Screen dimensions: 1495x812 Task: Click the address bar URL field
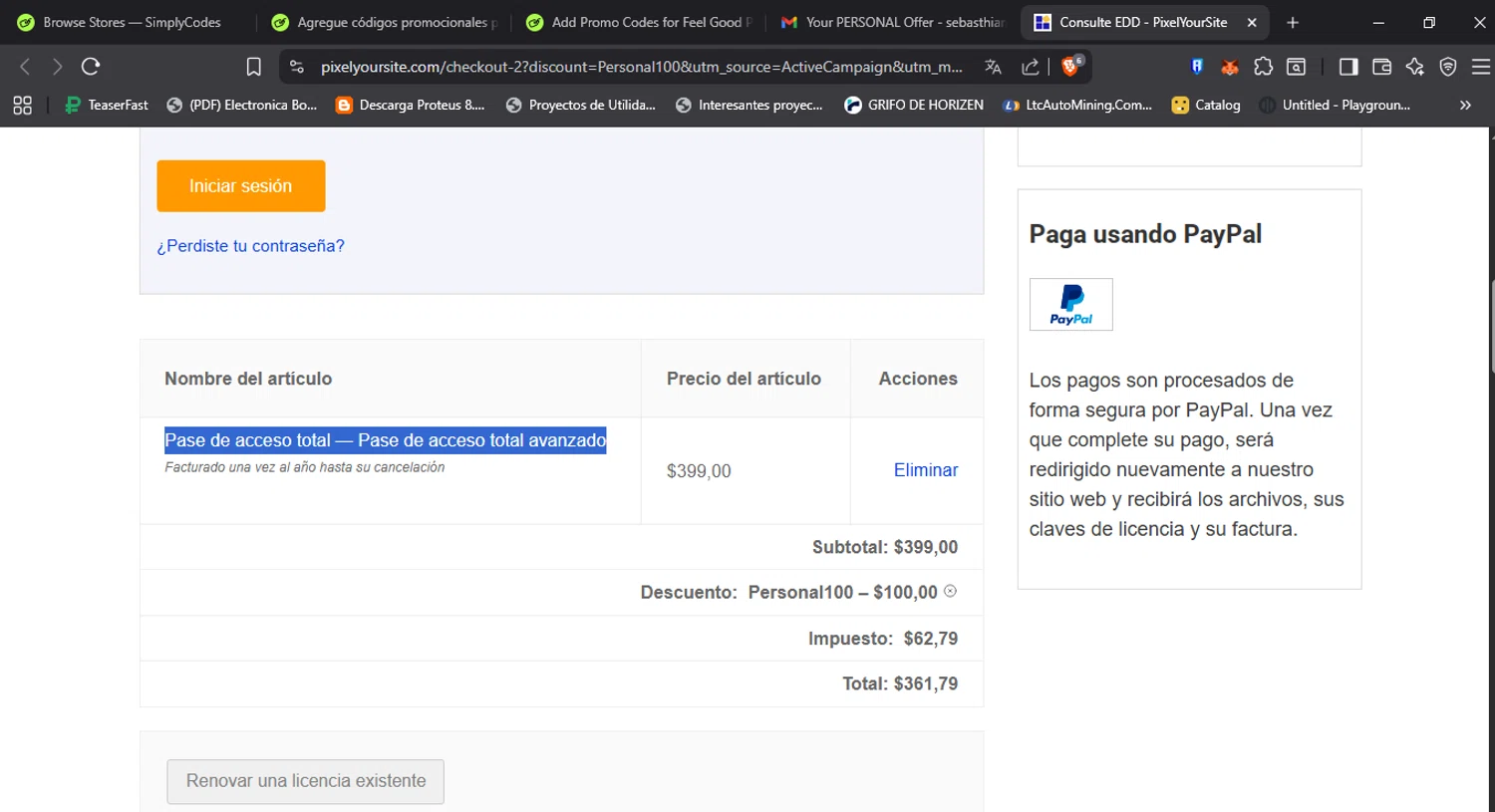[x=641, y=67]
